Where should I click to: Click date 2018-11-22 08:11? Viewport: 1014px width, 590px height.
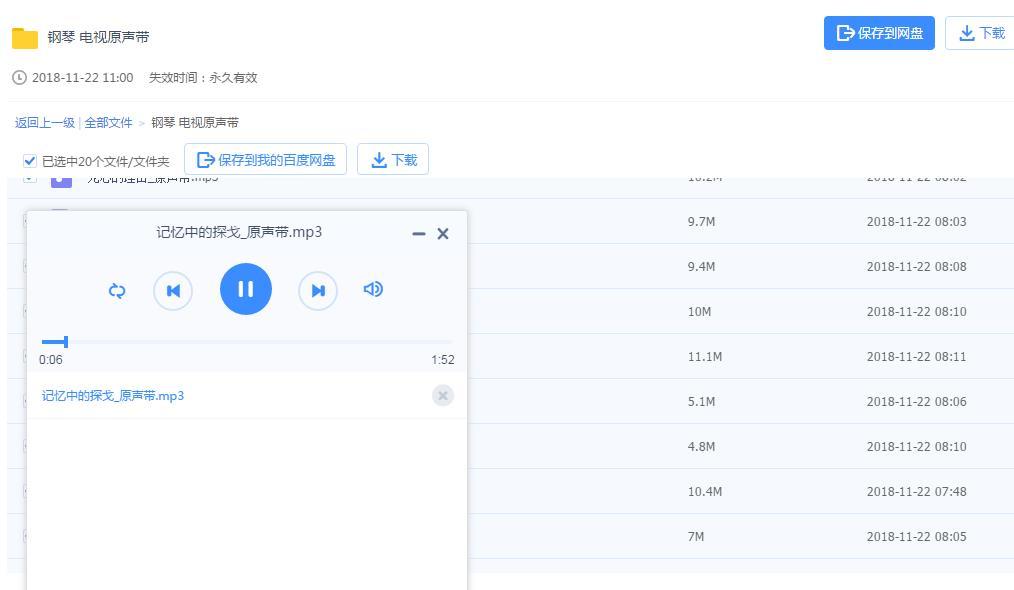tap(916, 356)
